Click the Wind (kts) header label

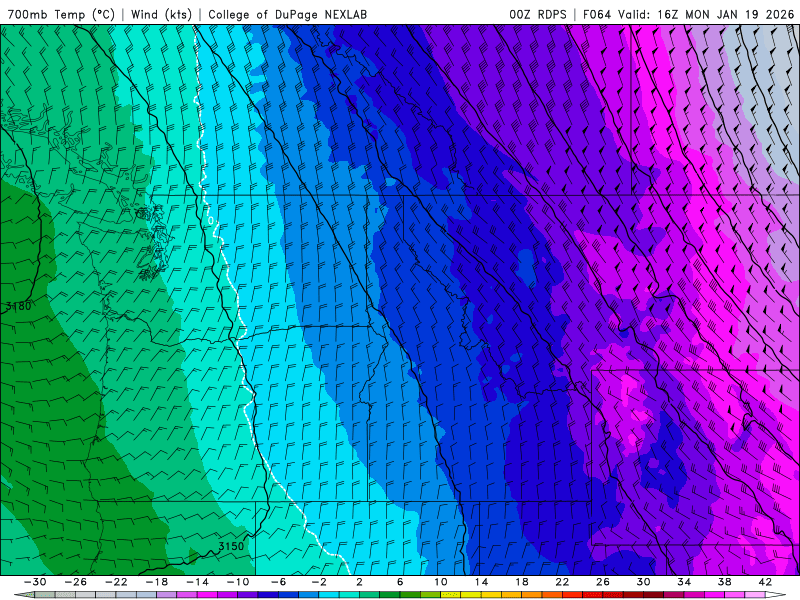[x=161, y=14]
